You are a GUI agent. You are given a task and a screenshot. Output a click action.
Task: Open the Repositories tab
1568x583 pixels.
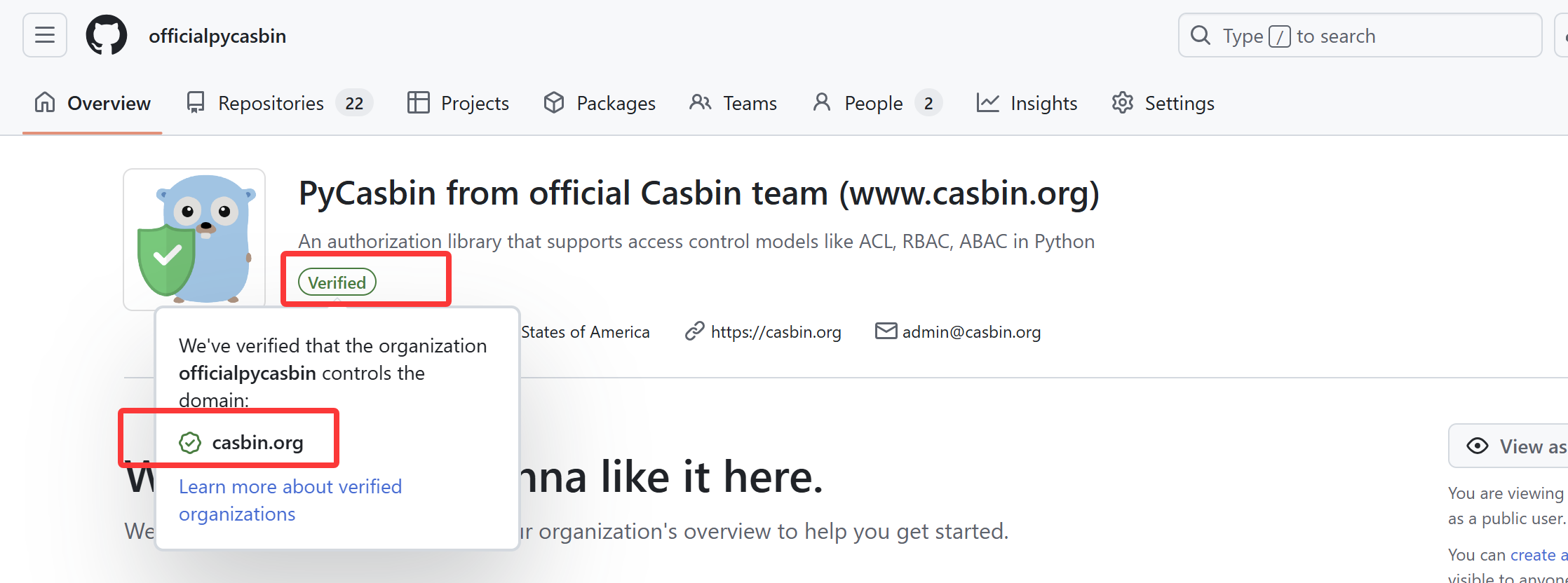279,103
